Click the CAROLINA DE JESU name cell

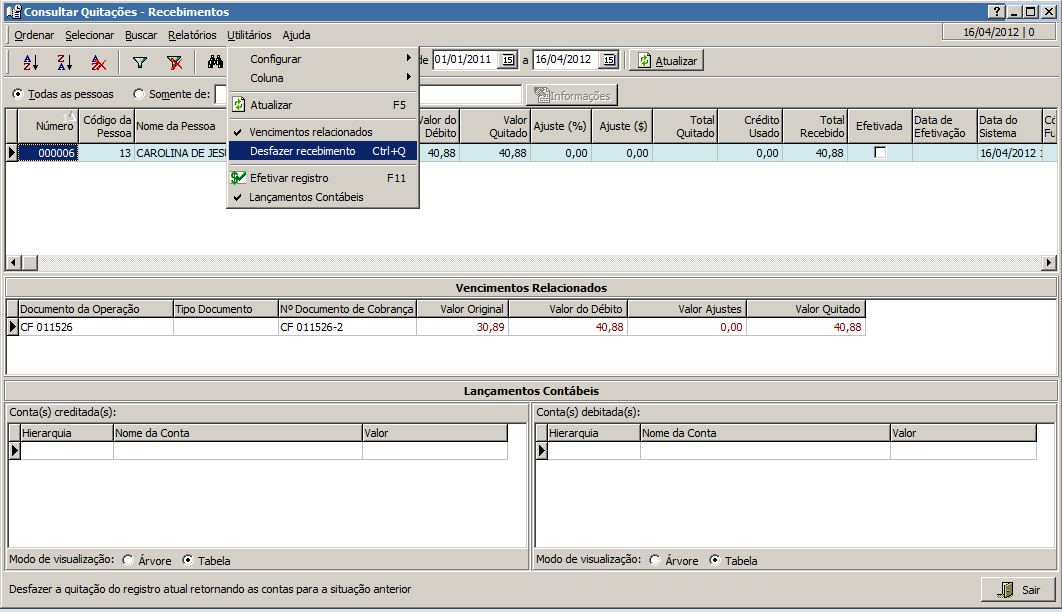181,153
